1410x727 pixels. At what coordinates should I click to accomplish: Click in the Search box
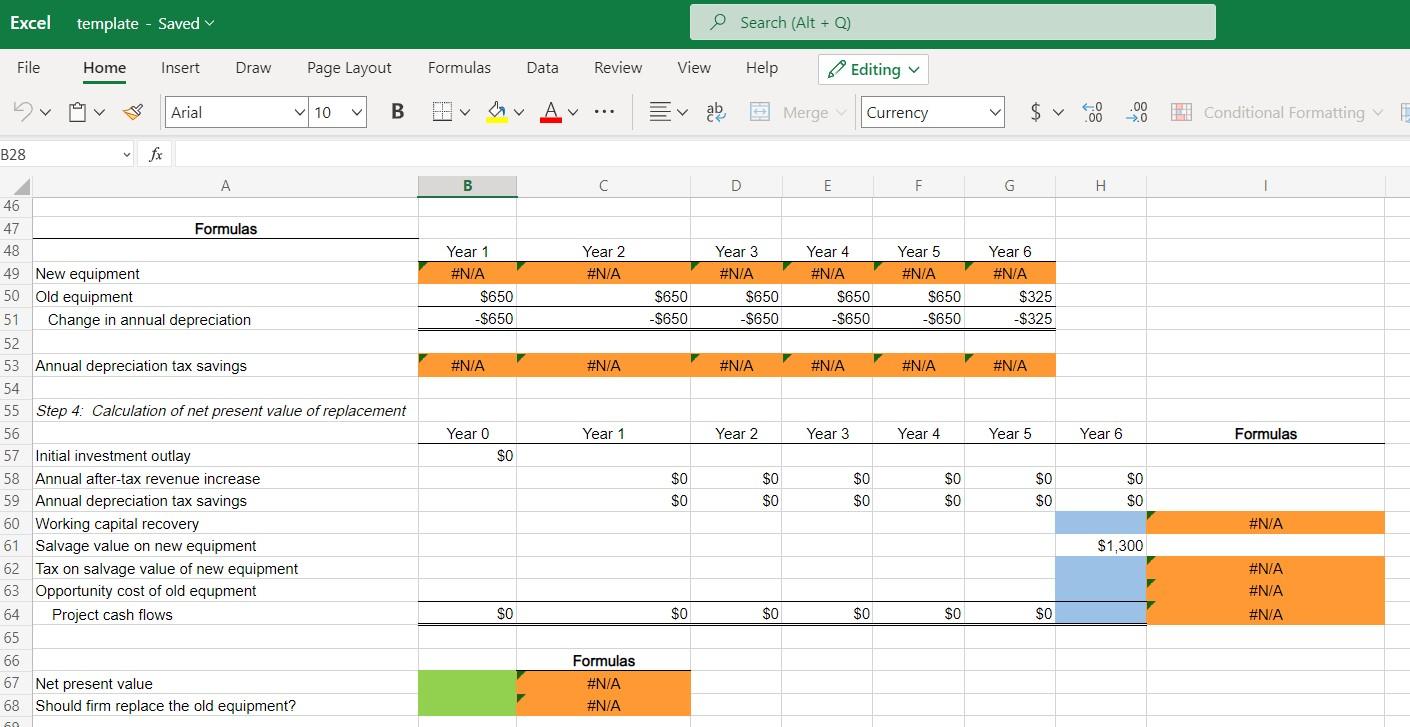pyautogui.click(x=953, y=22)
